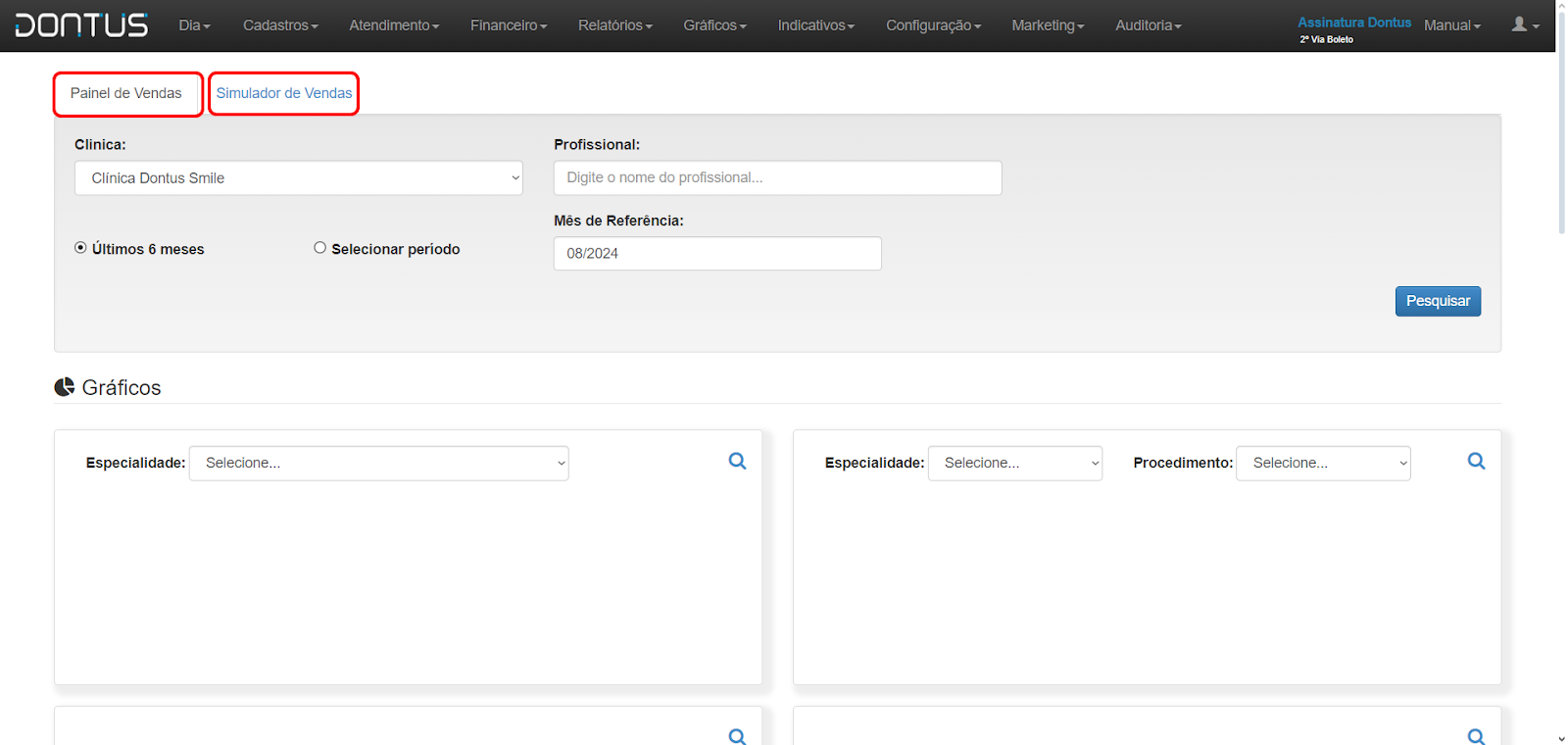Click the Gráficos section heading text

pyautogui.click(x=122, y=387)
